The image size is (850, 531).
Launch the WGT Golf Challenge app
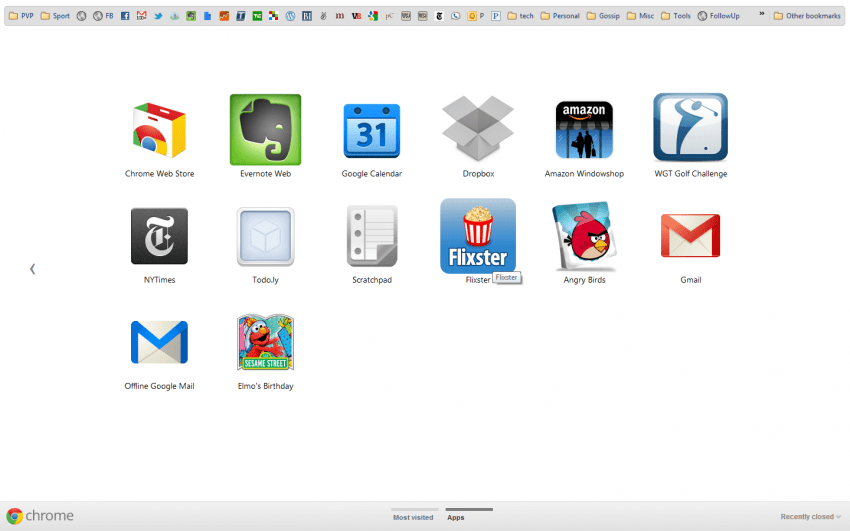pyautogui.click(x=691, y=127)
